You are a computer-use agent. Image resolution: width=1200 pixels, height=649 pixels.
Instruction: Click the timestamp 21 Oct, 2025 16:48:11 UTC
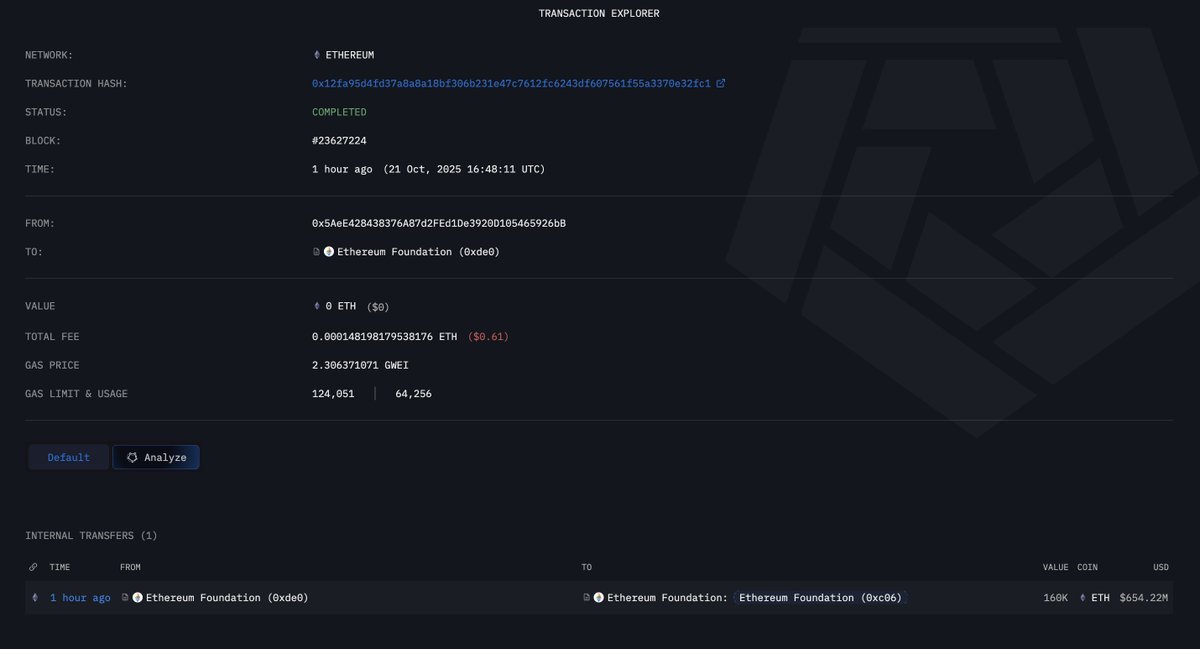[x=462, y=170]
